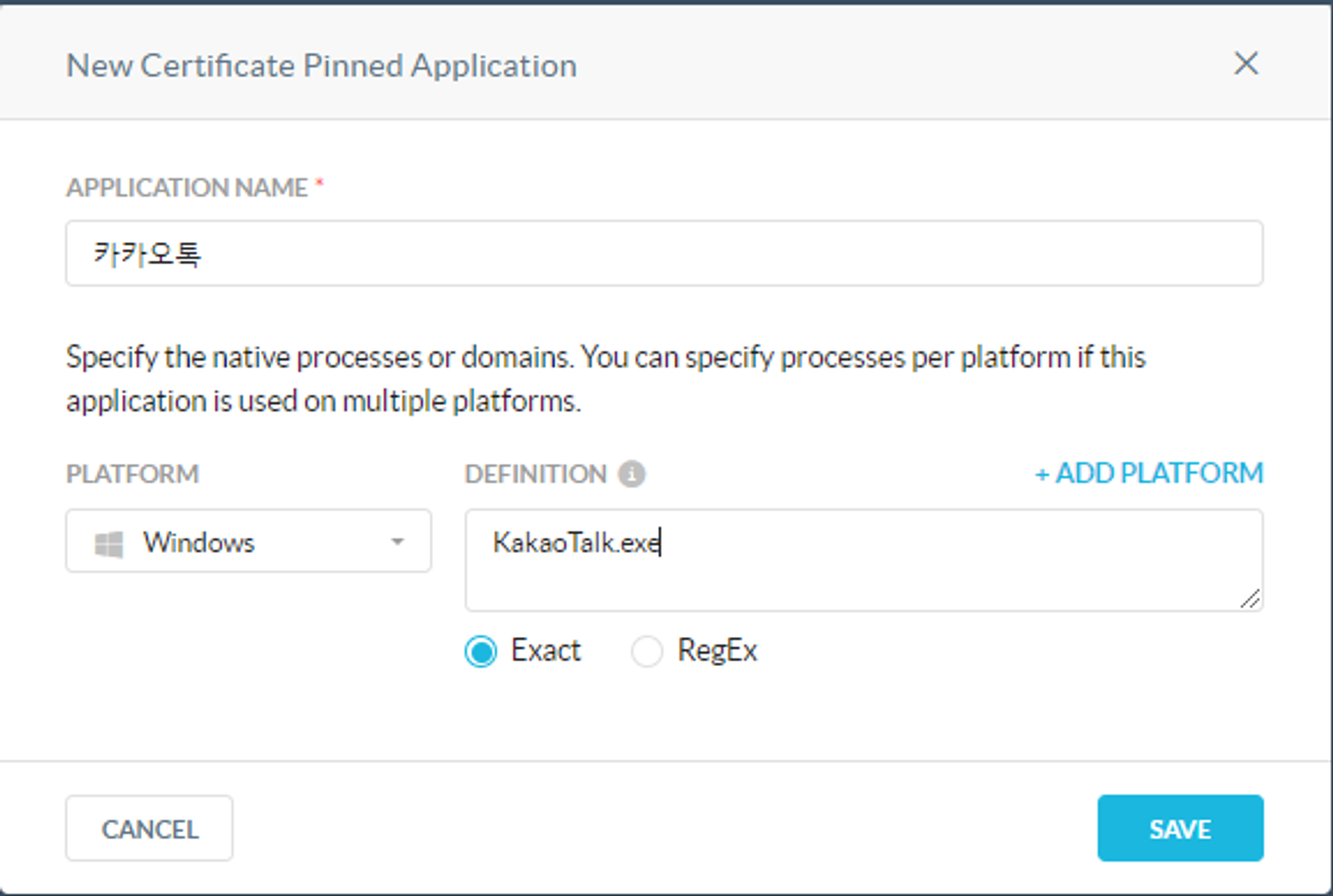Image resolution: width=1333 pixels, height=896 pixels.
Task: Click the Definition info icon
Action: 631,474
